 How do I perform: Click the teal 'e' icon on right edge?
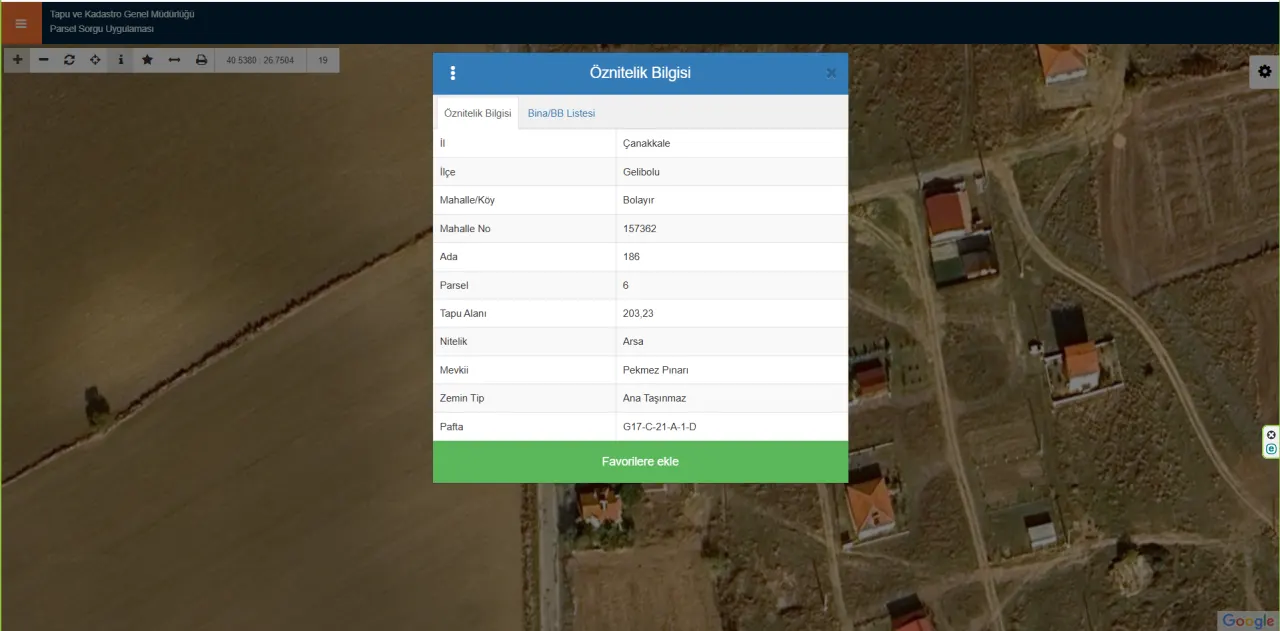tap(1271, 450)
